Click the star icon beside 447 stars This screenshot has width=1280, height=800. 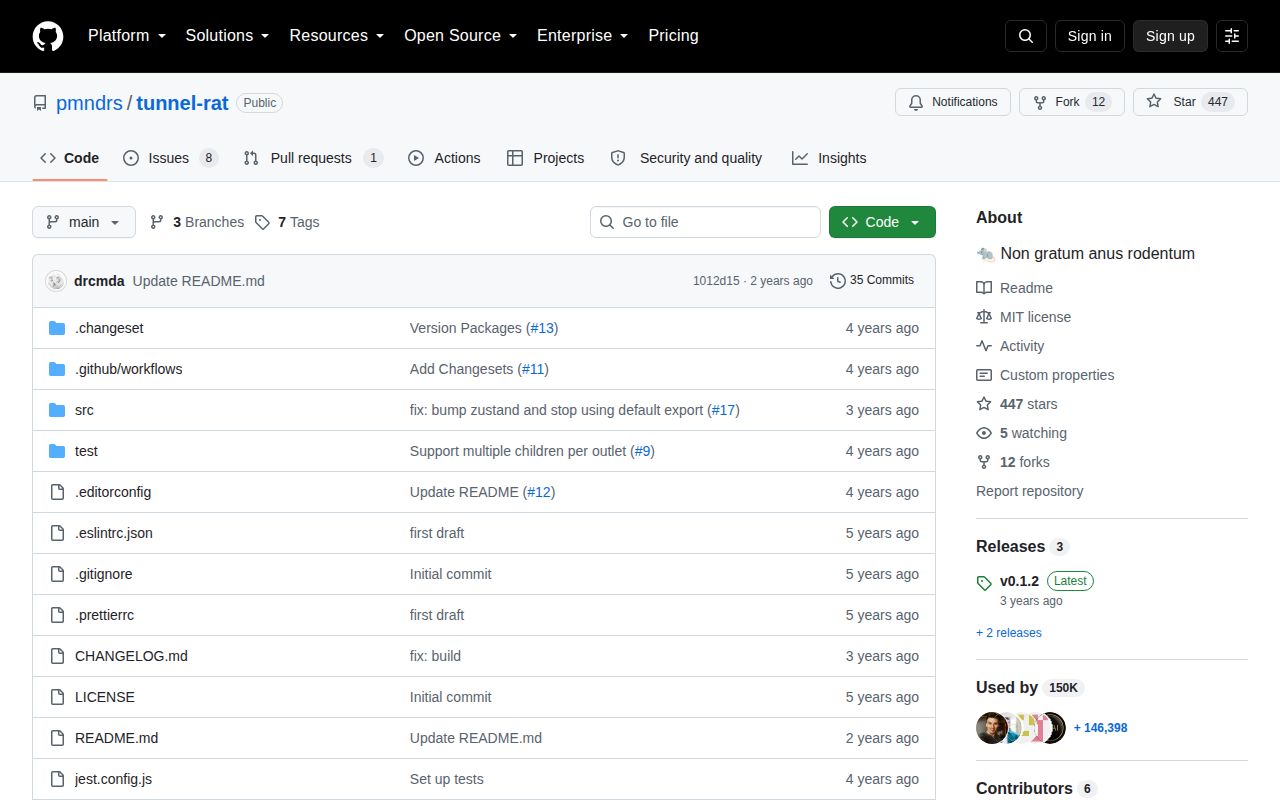coord(984,404)
